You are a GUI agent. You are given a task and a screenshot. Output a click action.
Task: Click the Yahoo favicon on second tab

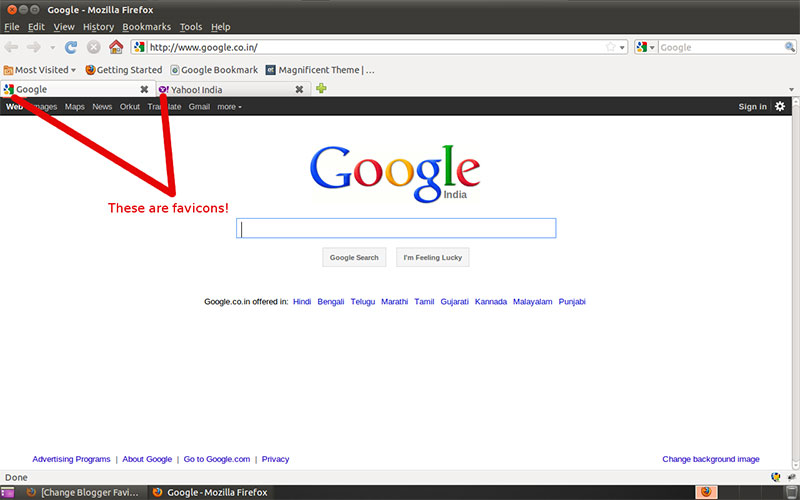tap(163, 89)
